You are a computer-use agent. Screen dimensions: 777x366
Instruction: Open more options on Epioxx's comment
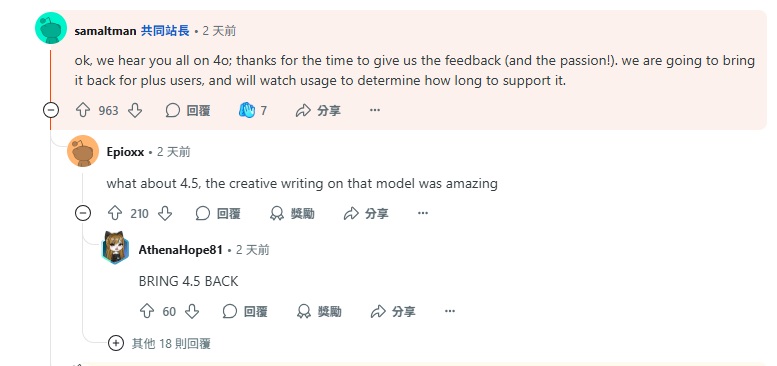423,213
